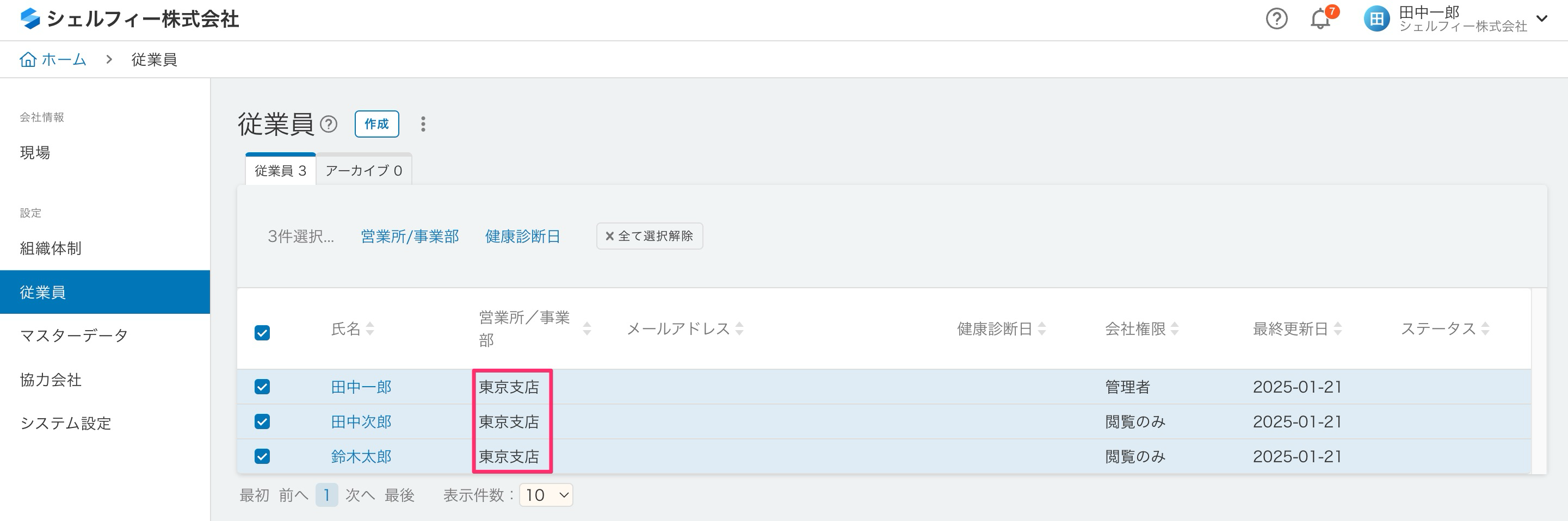The image size is (1568, 521).
Task: Uncheck the select-all header checkbox
Action: pos(262,333)
